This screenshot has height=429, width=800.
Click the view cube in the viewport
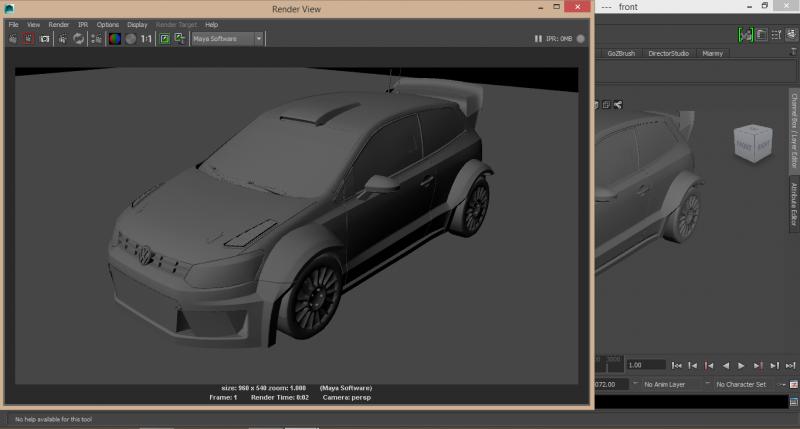[x=751, y=142]
